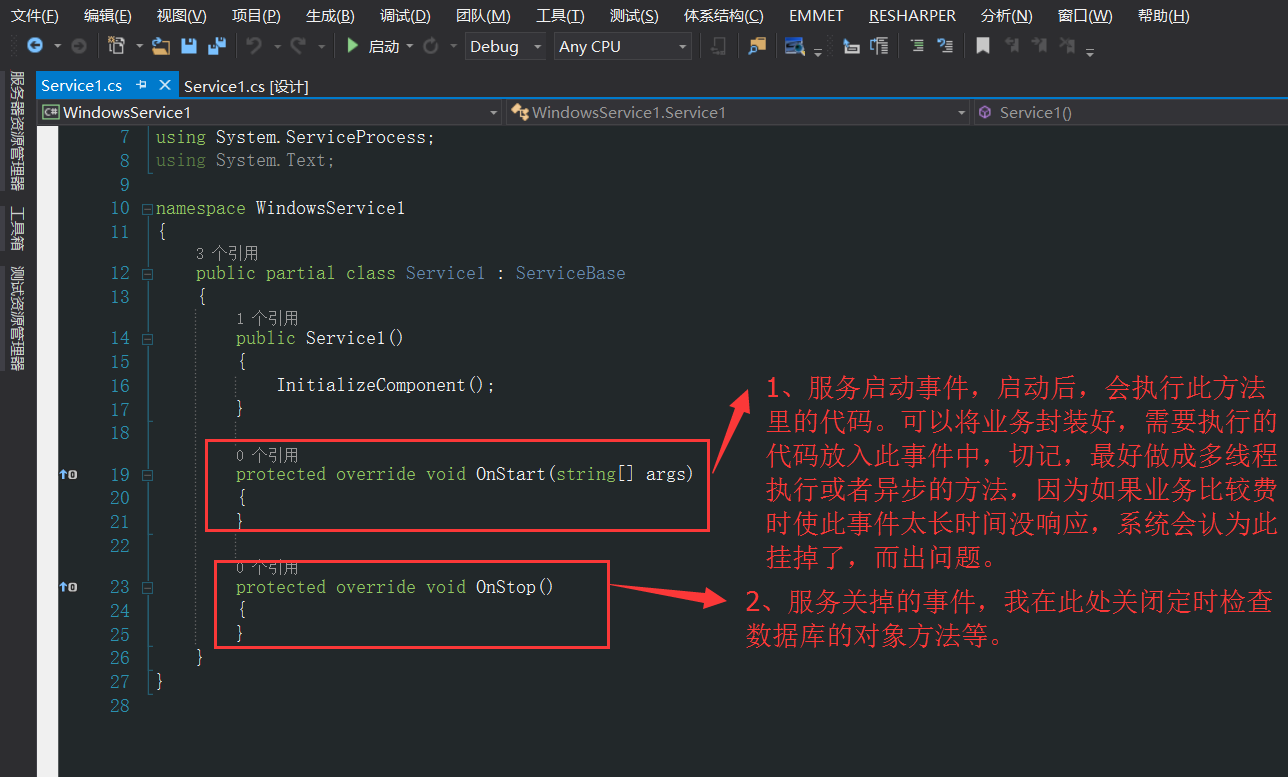Viewport: 1288px width, 777px height.
Task: Click the Navigate Backward toolbar icon
Action: point(35,46)
